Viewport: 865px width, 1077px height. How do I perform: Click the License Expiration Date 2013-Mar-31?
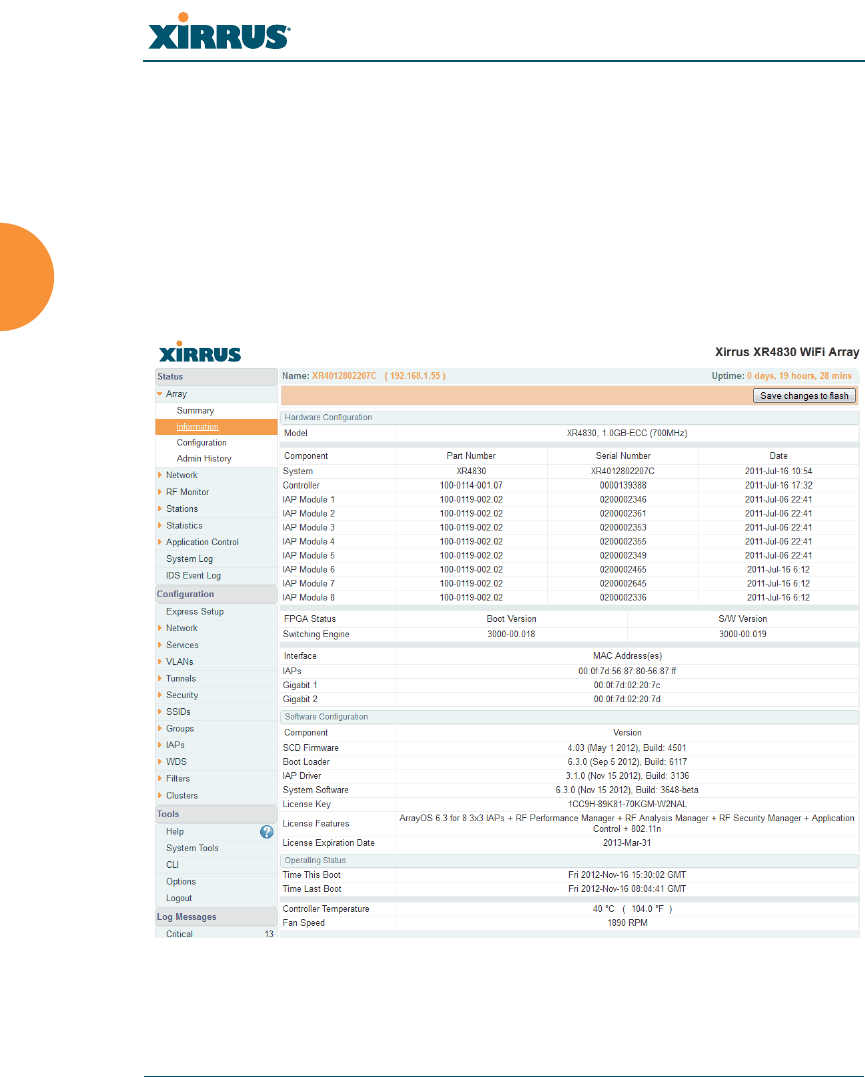pos(627,843)
